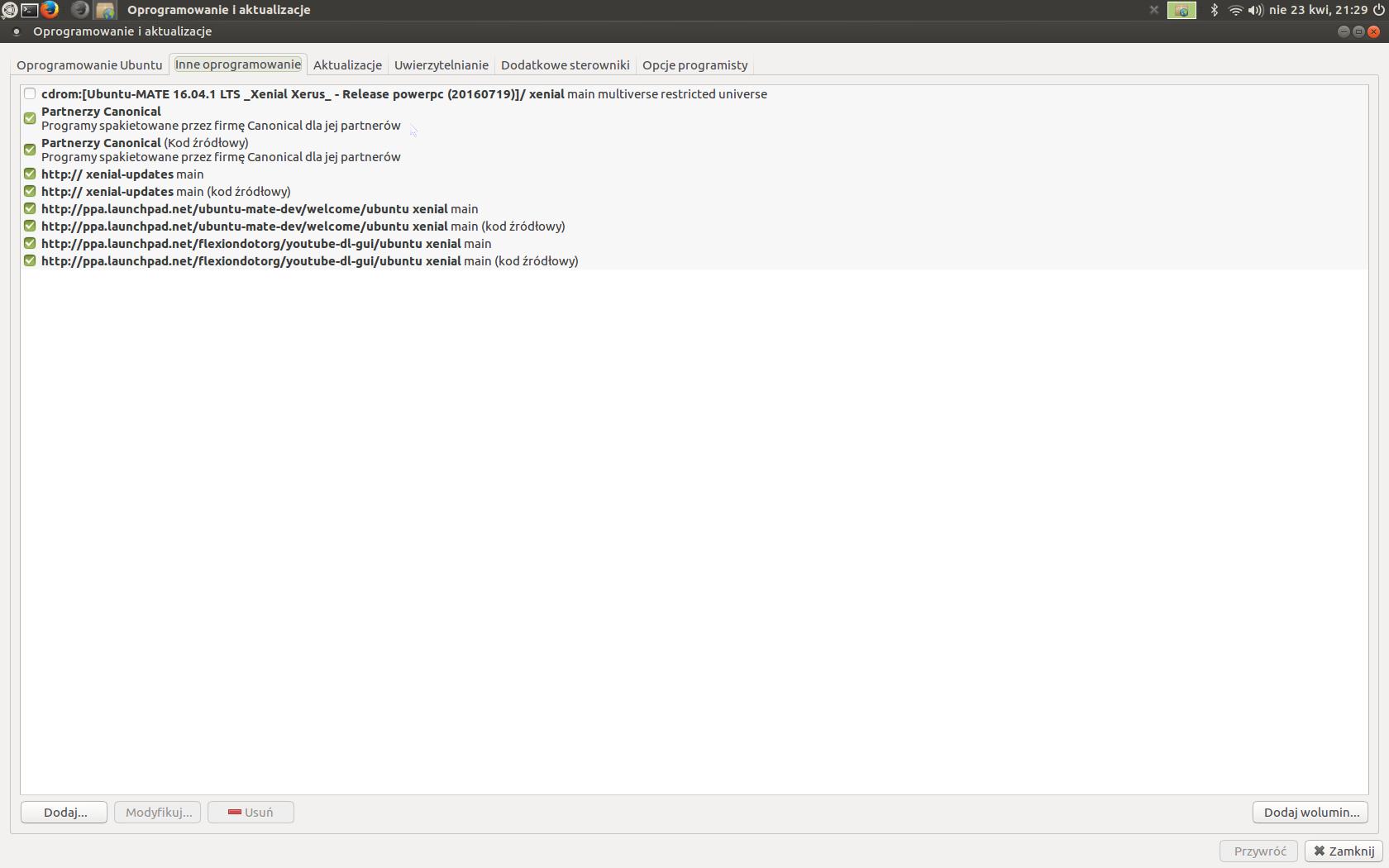Image resolution: width=1389 pixels, height=868 pixels.
Task: Open the Ubuntu MATE main menu icon
Action: [9, 10]
